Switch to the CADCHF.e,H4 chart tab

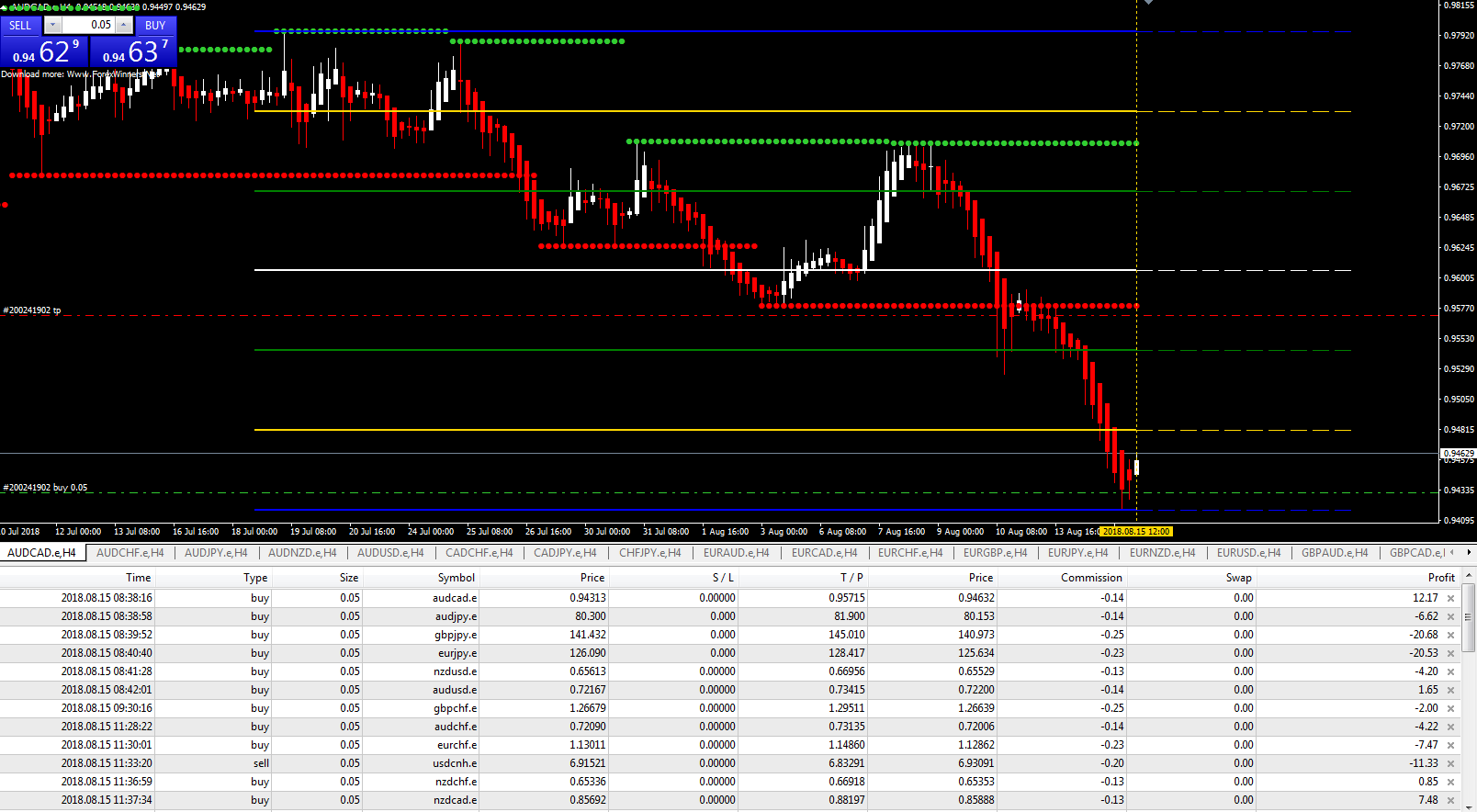(479, 553)
